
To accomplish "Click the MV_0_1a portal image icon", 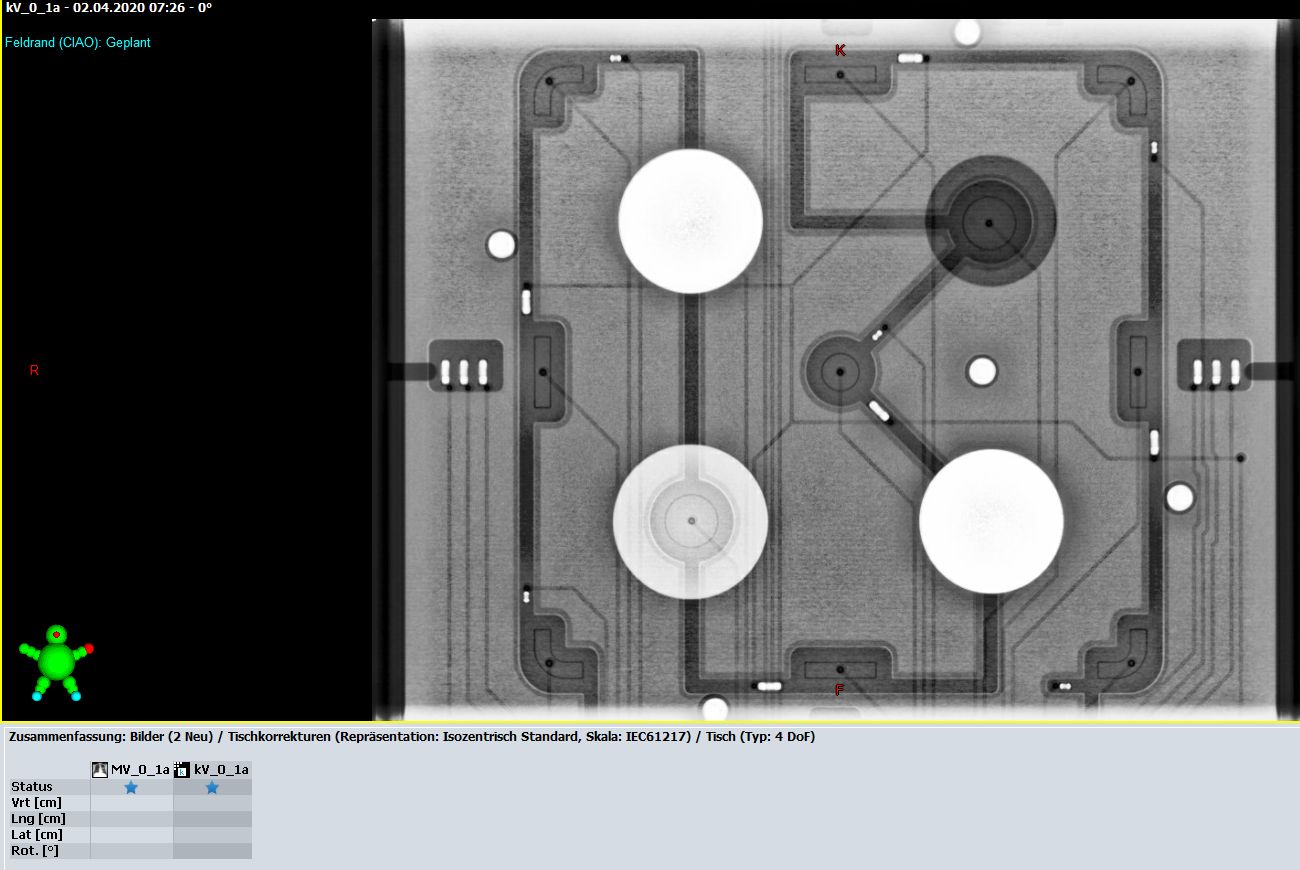I will [x=100, y=770].
